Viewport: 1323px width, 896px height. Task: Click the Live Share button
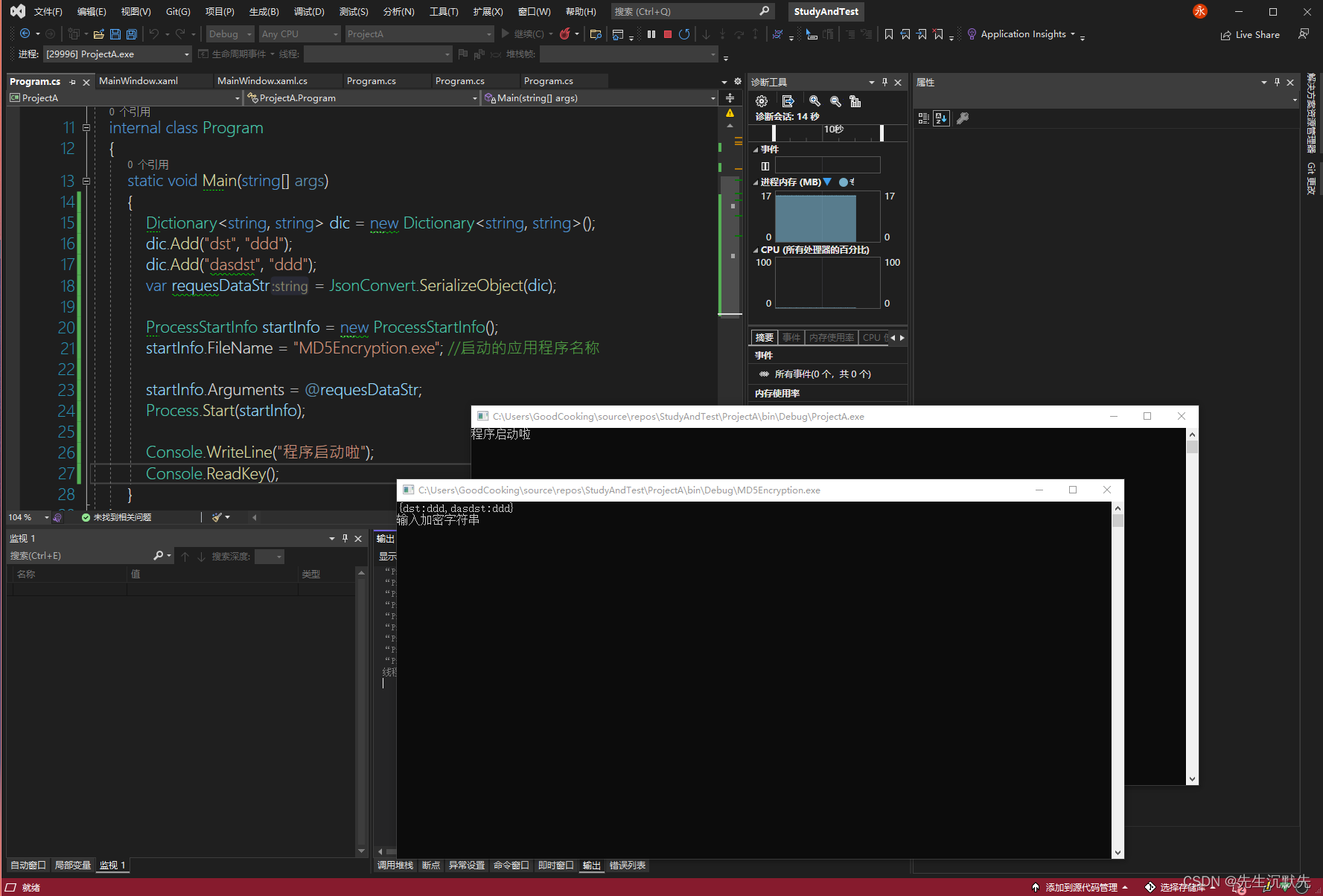(1250, 35)
